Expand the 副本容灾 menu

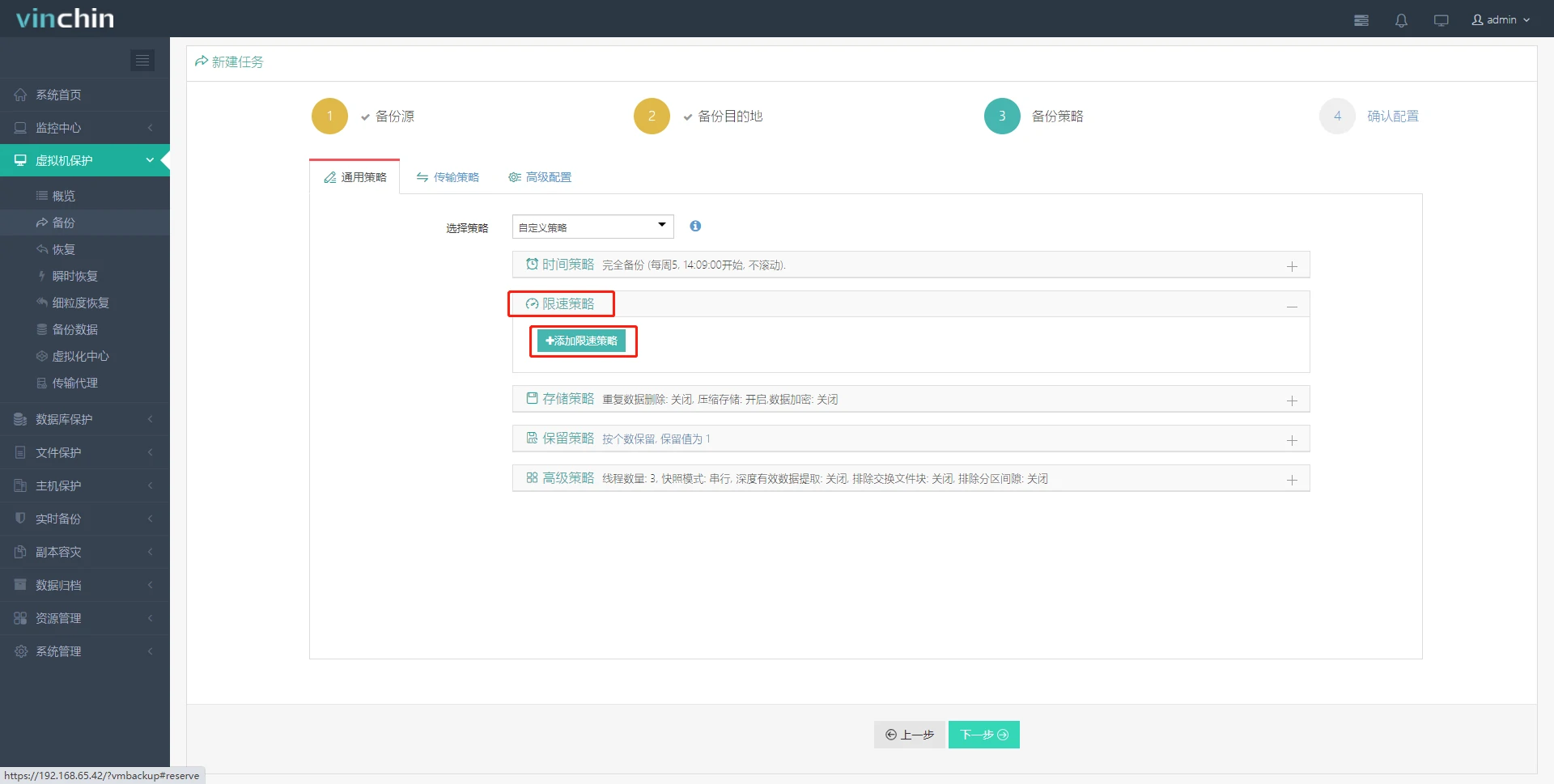(85, 552)
